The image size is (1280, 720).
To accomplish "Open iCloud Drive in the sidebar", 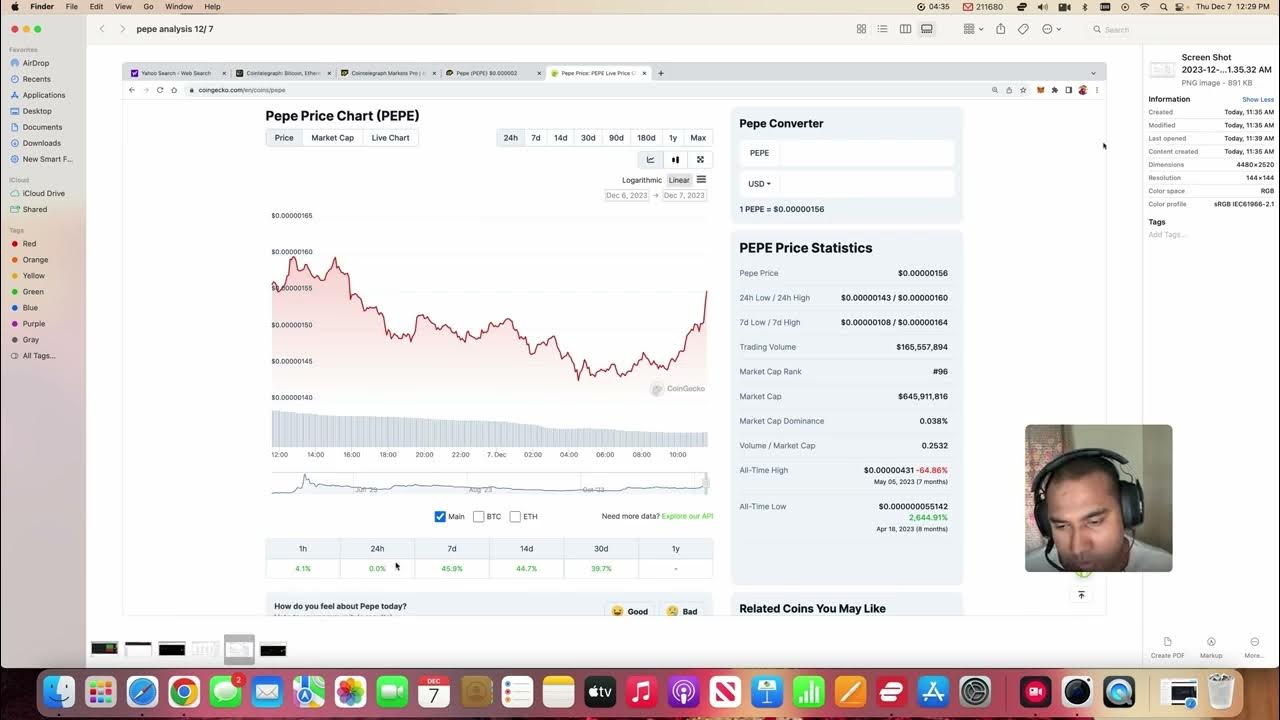I will pos(44,193).
